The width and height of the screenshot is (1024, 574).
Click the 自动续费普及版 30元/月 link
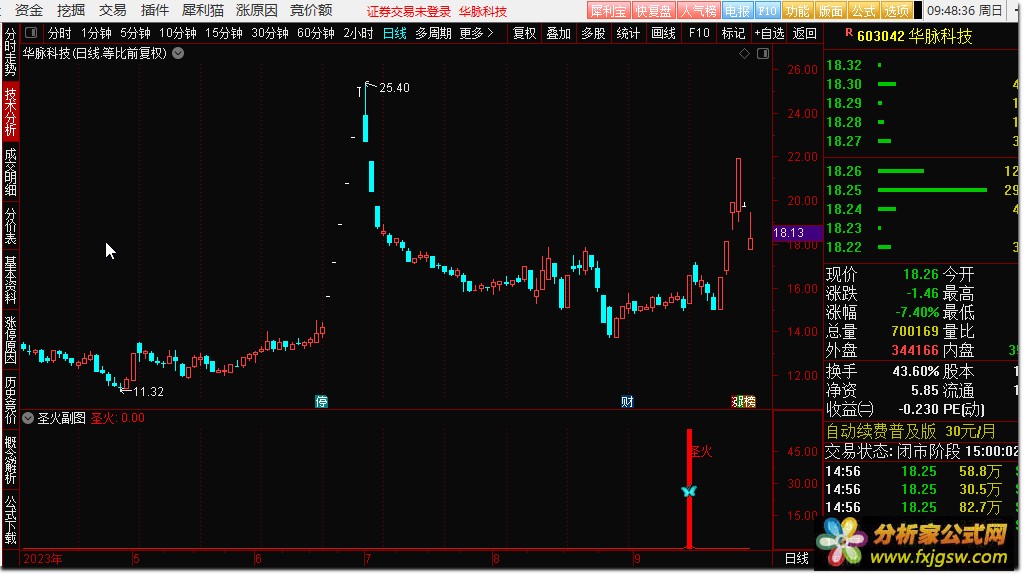point(910,431)
